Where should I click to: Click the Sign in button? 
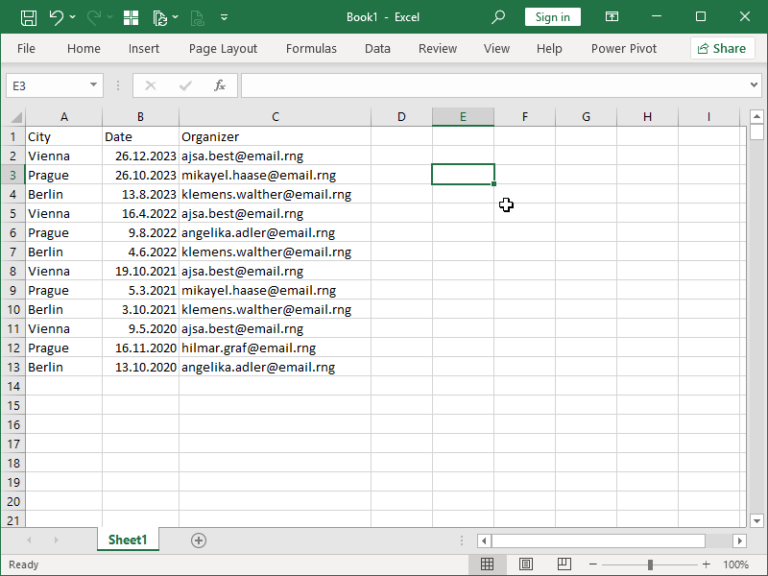coord(552,17)
